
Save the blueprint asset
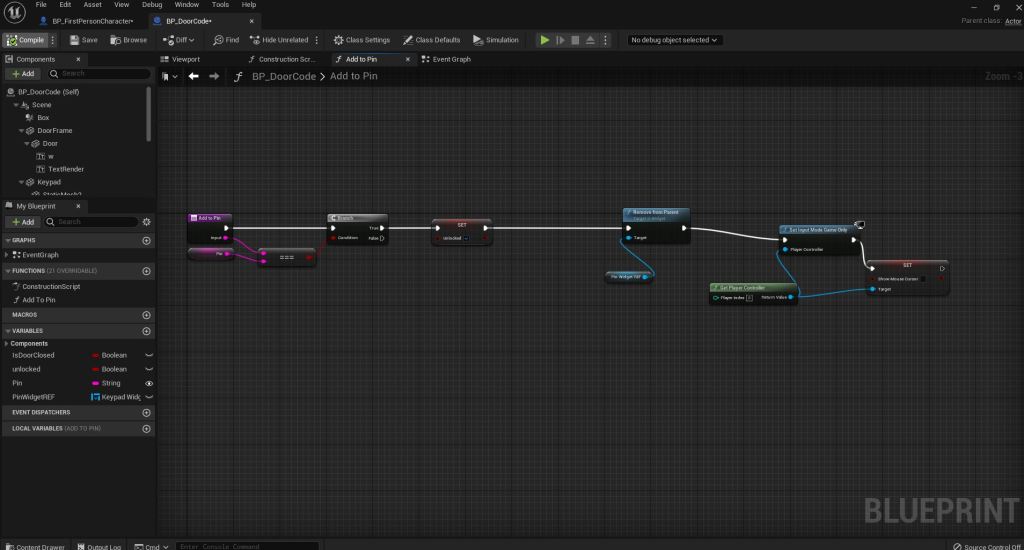tap(83, 40)
